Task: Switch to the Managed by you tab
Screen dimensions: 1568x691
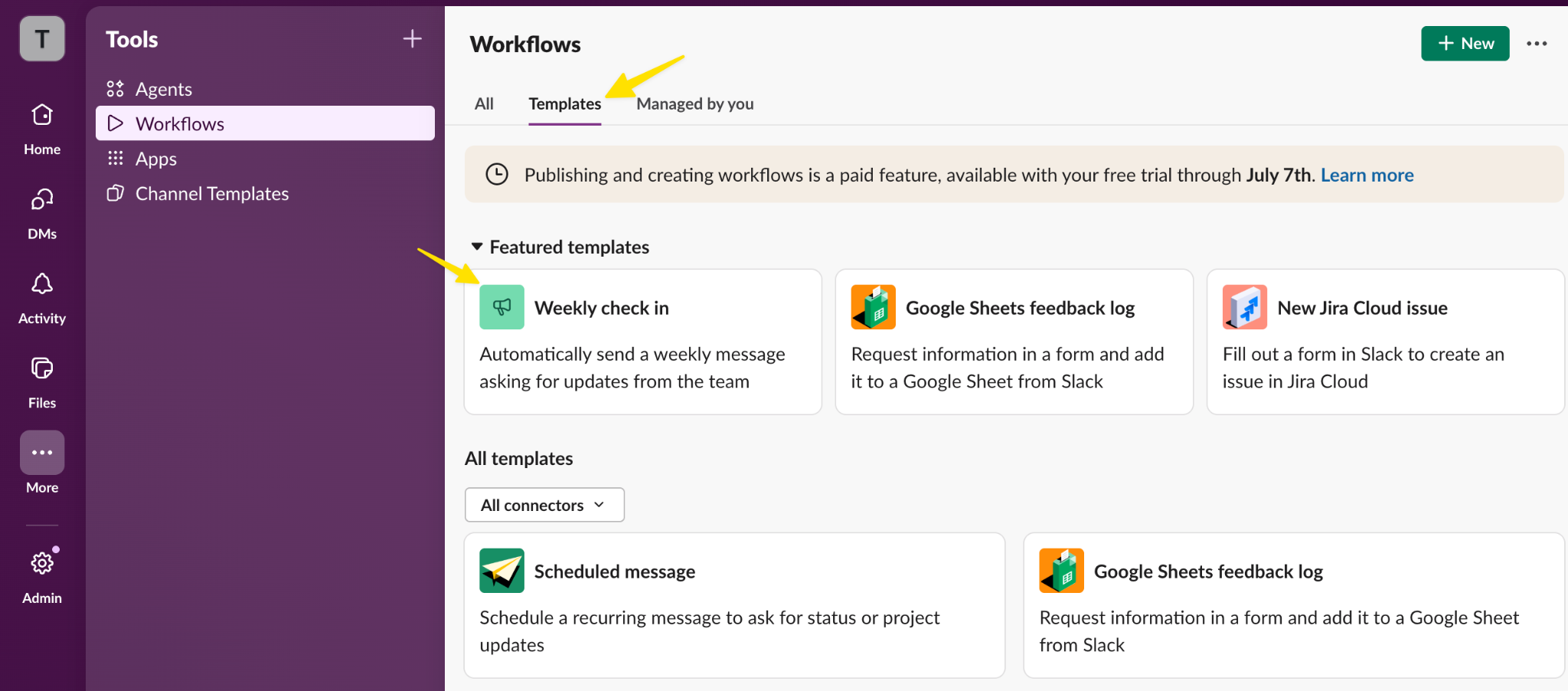Action: tap(695, 103)
